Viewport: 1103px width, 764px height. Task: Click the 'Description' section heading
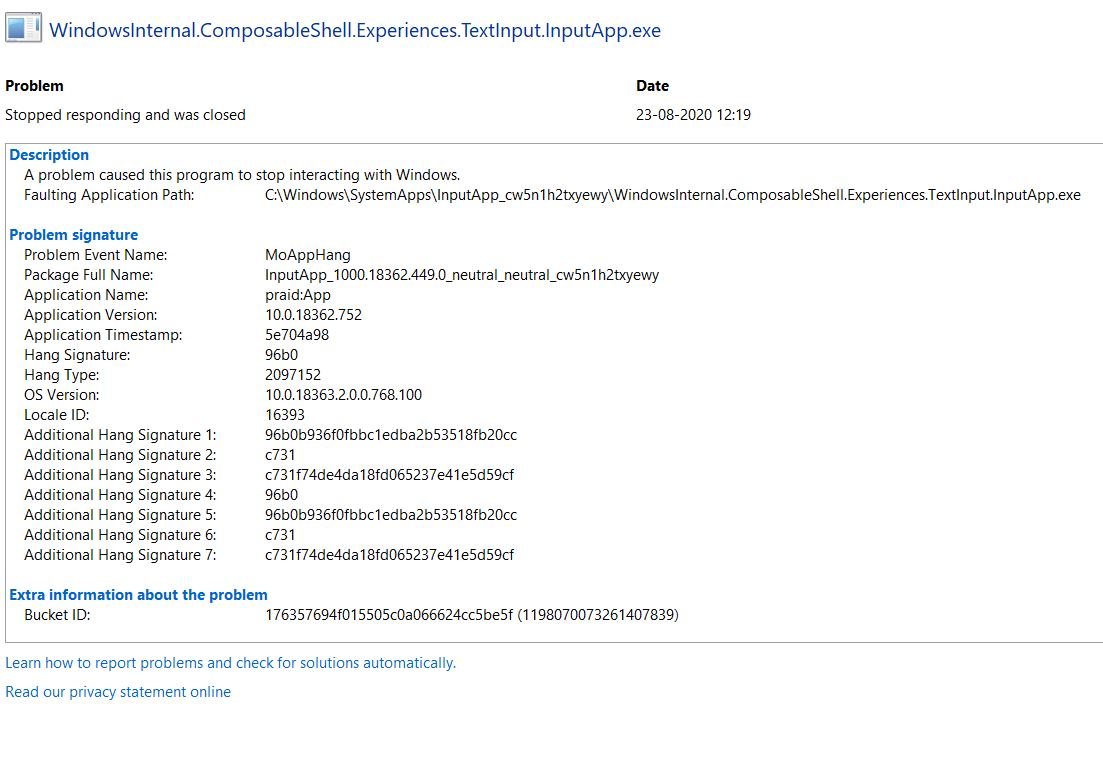click(49, 155)
